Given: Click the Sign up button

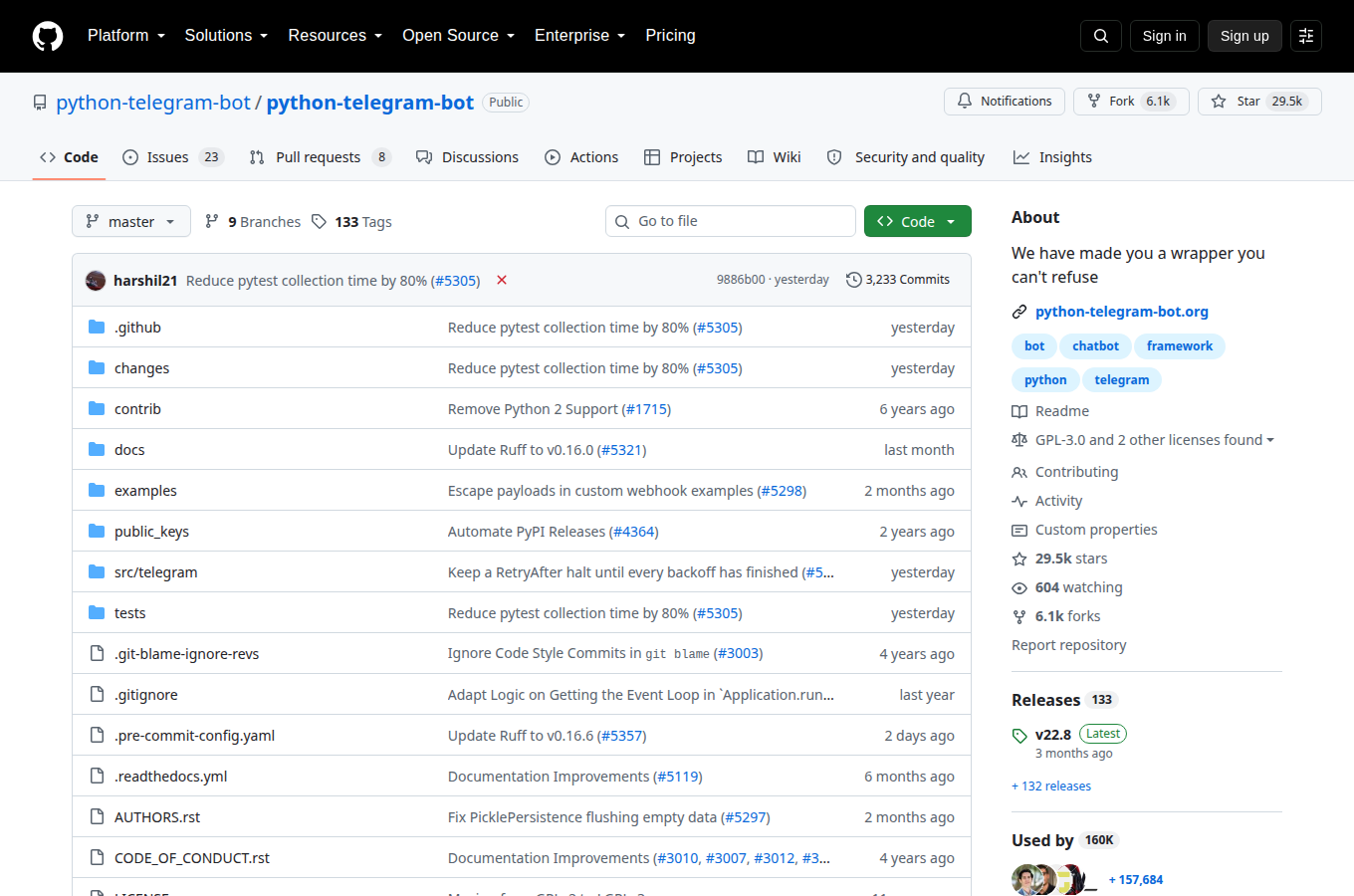Looking at the screenshot, I should (x=1244, y=36).
